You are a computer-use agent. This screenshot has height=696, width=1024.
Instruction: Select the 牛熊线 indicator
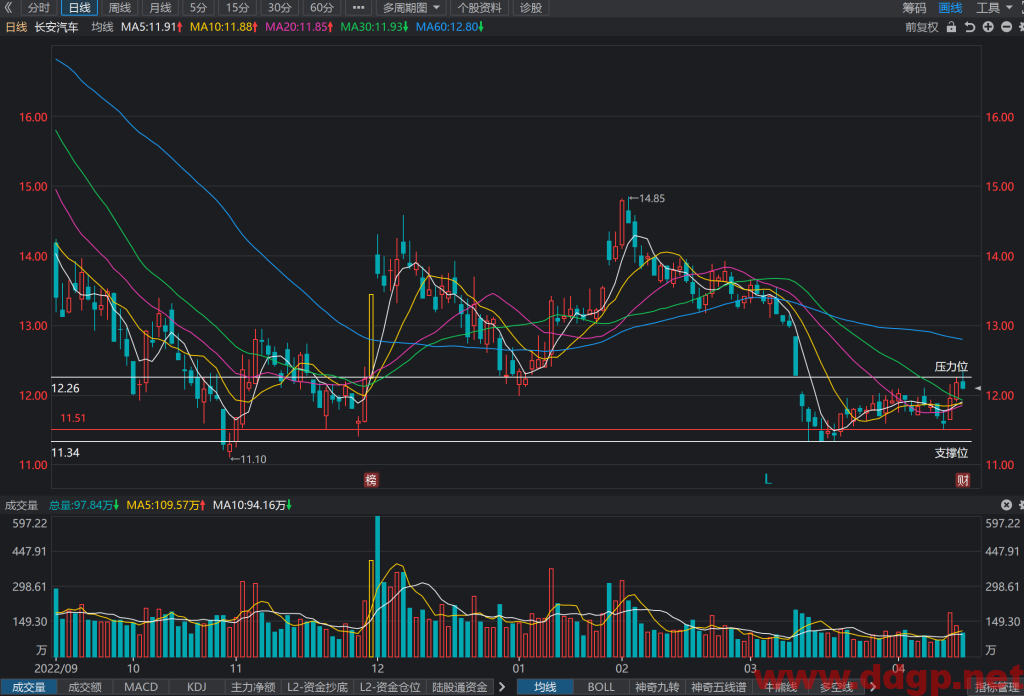(780, 688)
